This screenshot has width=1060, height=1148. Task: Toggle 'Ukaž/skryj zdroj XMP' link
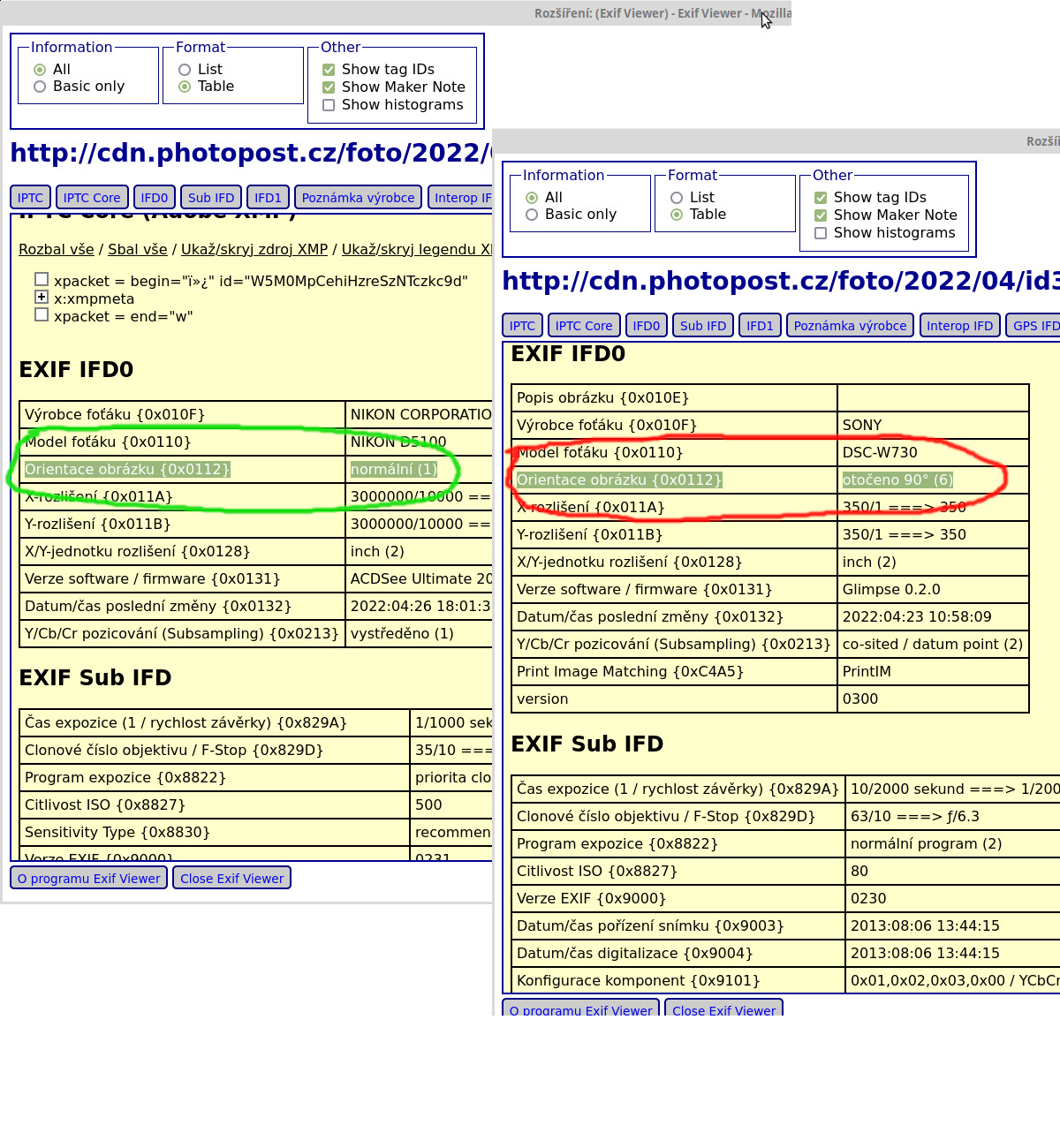tap(254, 250)
